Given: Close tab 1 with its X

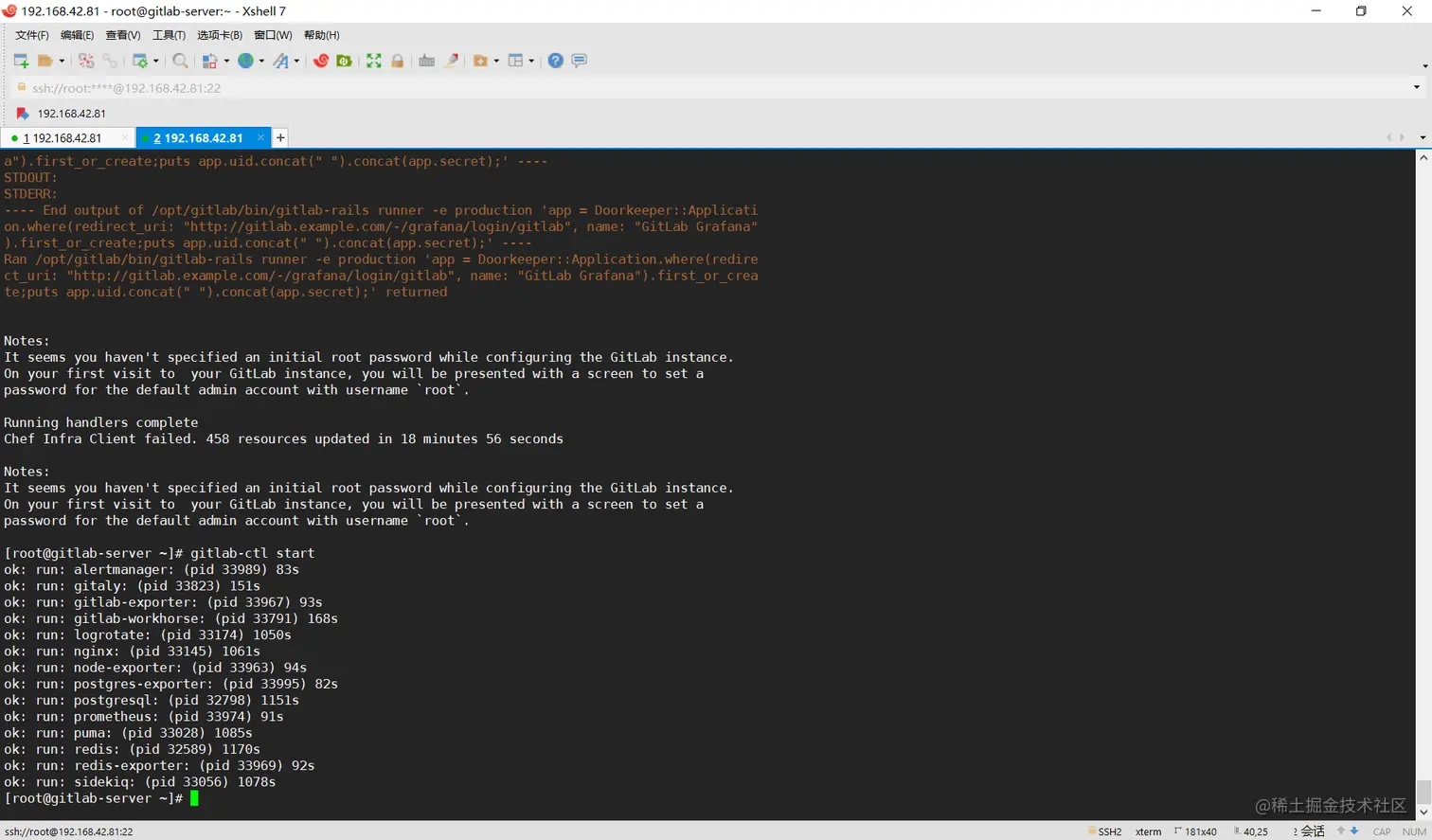Looking at the screenshot, I should point(124,138).
